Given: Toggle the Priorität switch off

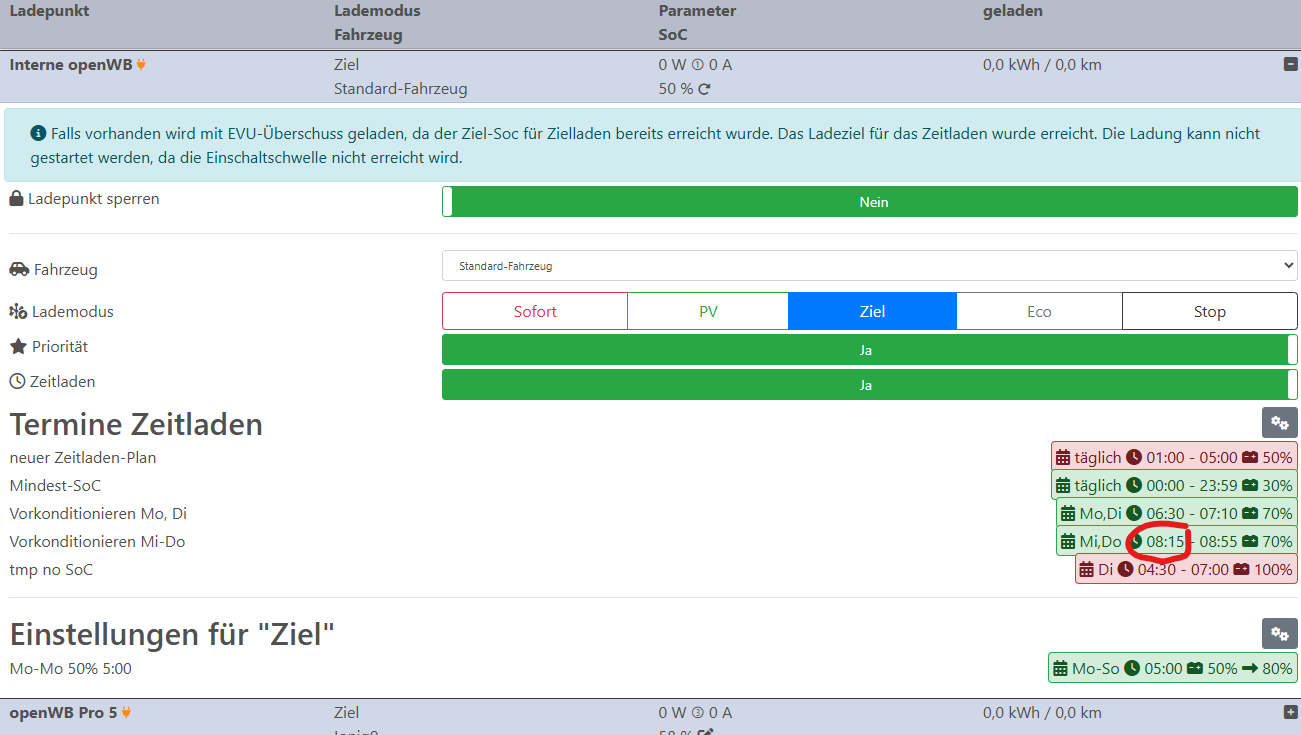Looking at the screenshot, I should 866,349.
